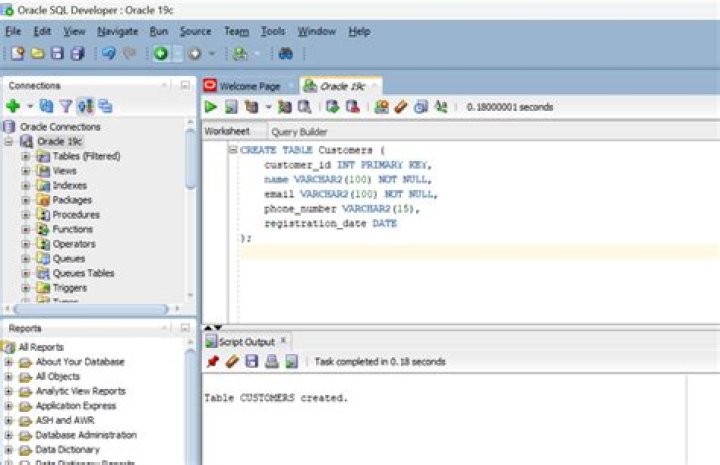Click the filter funnel in Connections panel
Screen dimensions: 720x465
click(66, 106)
